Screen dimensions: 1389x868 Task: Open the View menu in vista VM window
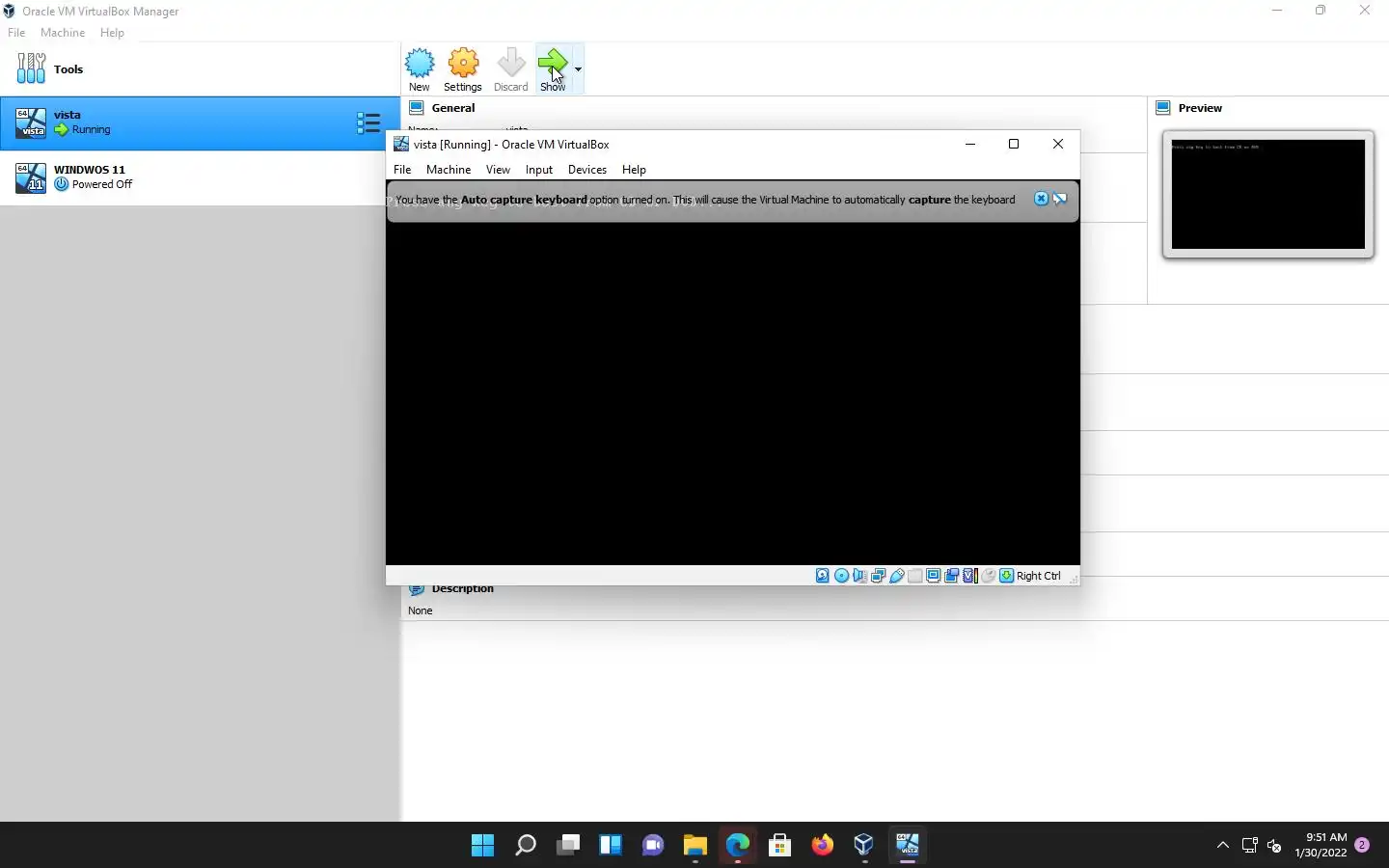[498, 170]
